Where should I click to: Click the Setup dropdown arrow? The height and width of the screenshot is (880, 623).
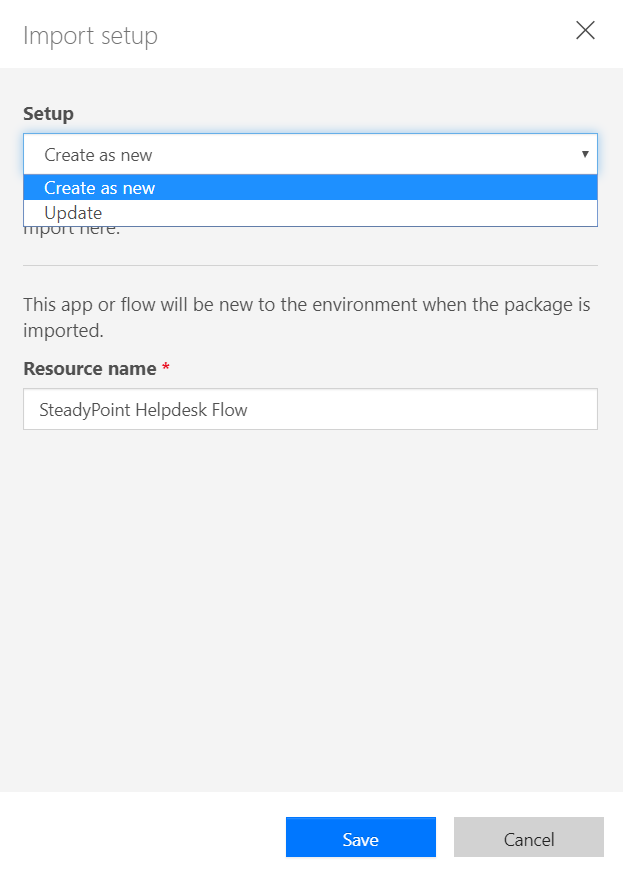click(585, 154)
